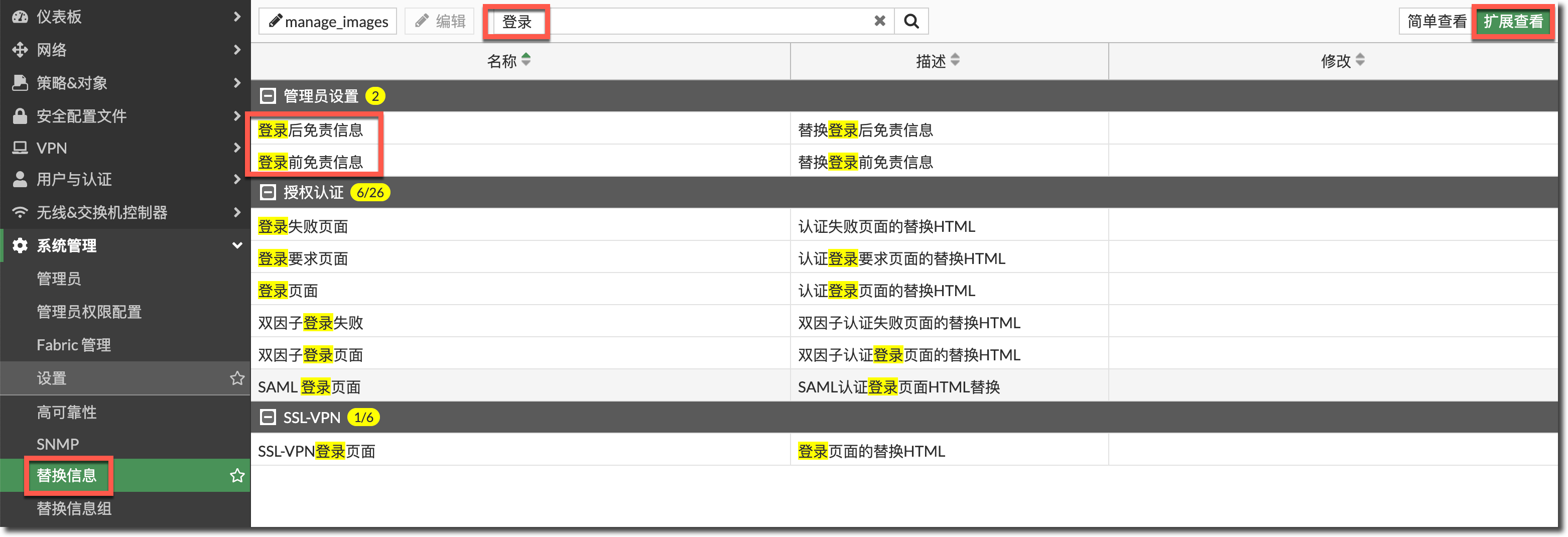Click the search magnifier icon

910,21
